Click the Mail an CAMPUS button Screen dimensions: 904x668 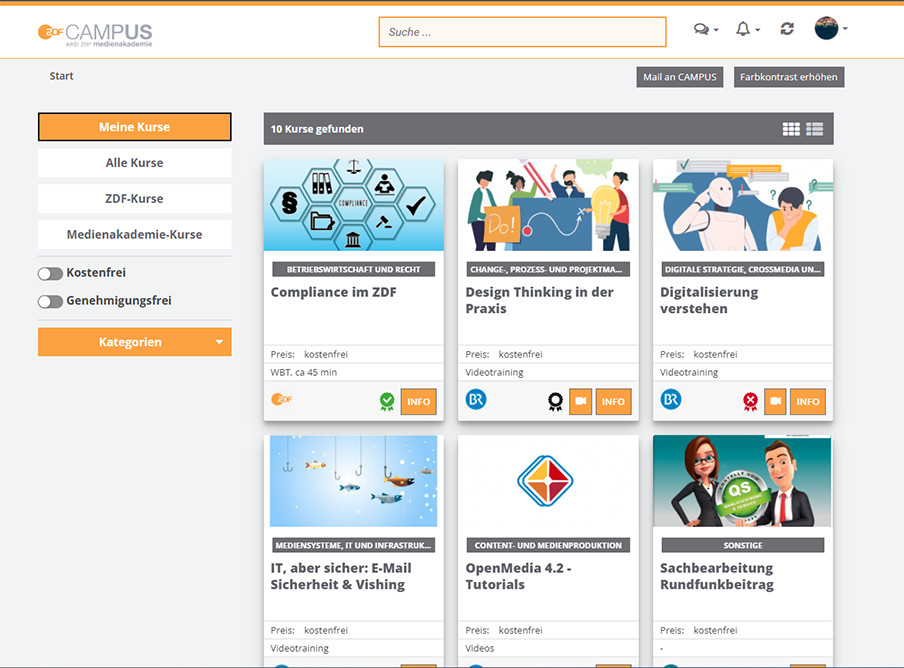pyautogui.click(x=680, y=77)
